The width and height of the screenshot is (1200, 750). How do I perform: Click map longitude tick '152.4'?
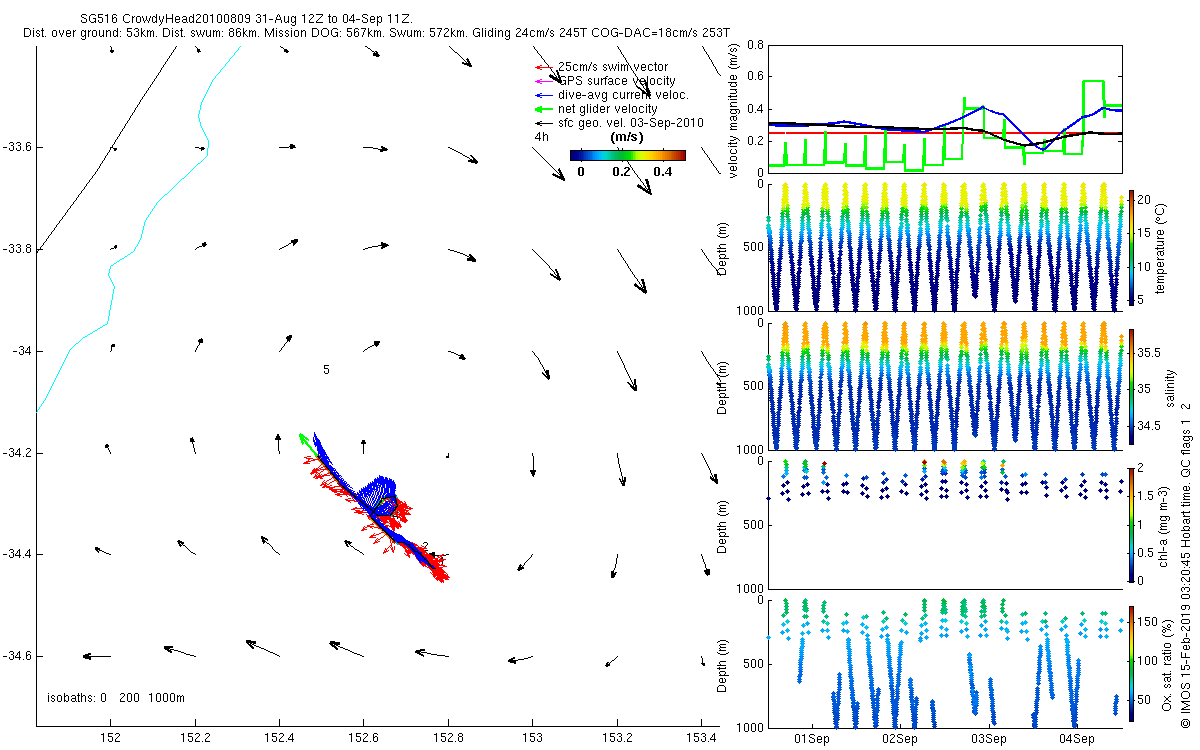tap(280, 740)
